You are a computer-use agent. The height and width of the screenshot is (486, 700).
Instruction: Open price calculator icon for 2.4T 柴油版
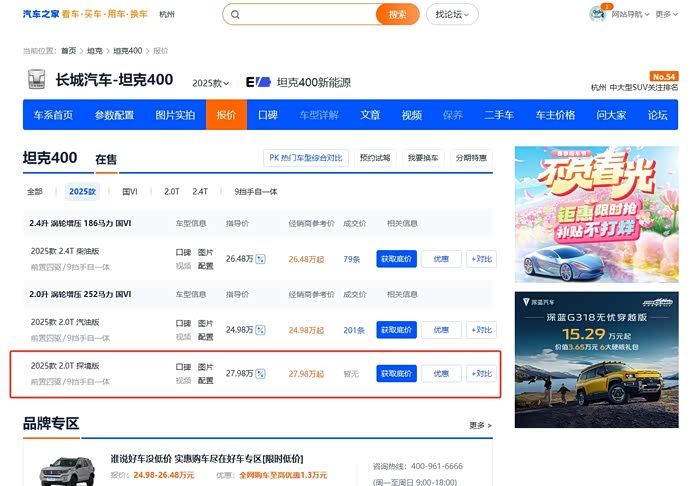[261, 259]
